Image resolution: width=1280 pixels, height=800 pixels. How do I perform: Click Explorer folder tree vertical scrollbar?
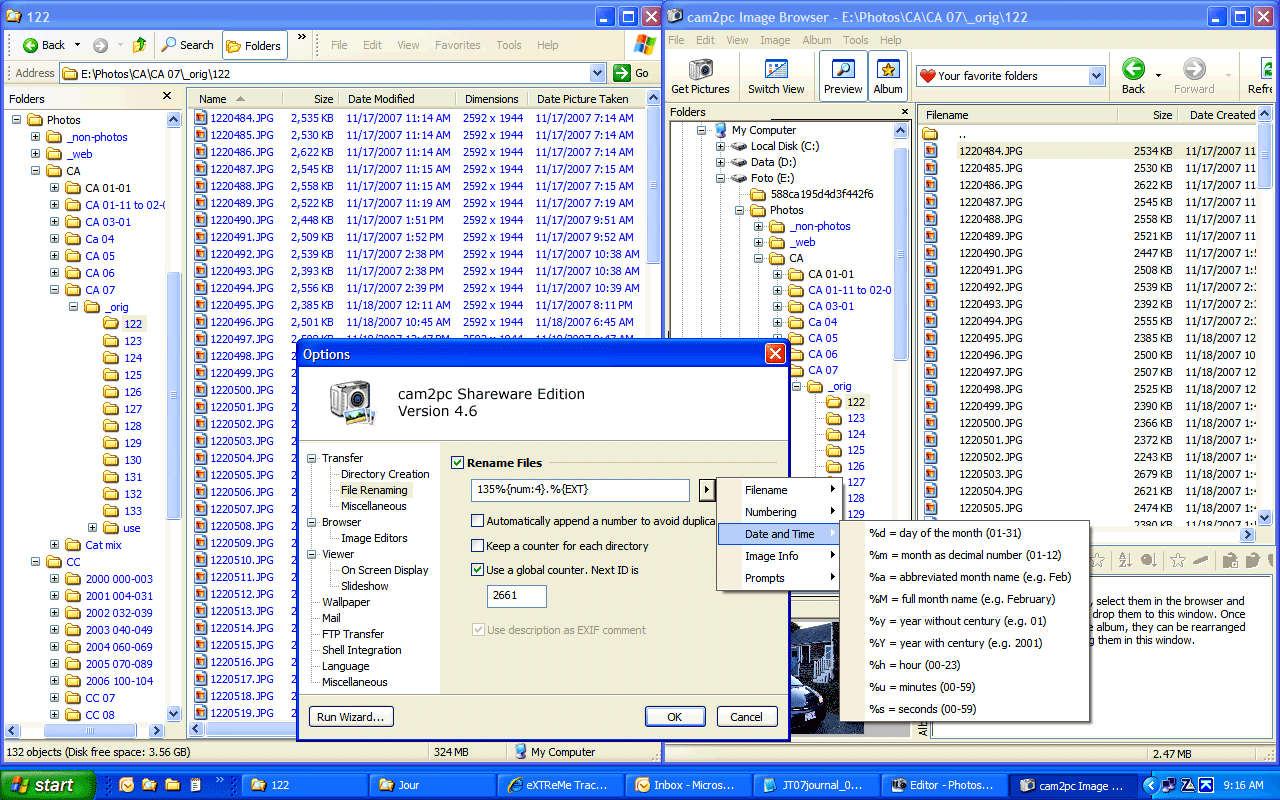pyautogui.click(x=173, y=395)
